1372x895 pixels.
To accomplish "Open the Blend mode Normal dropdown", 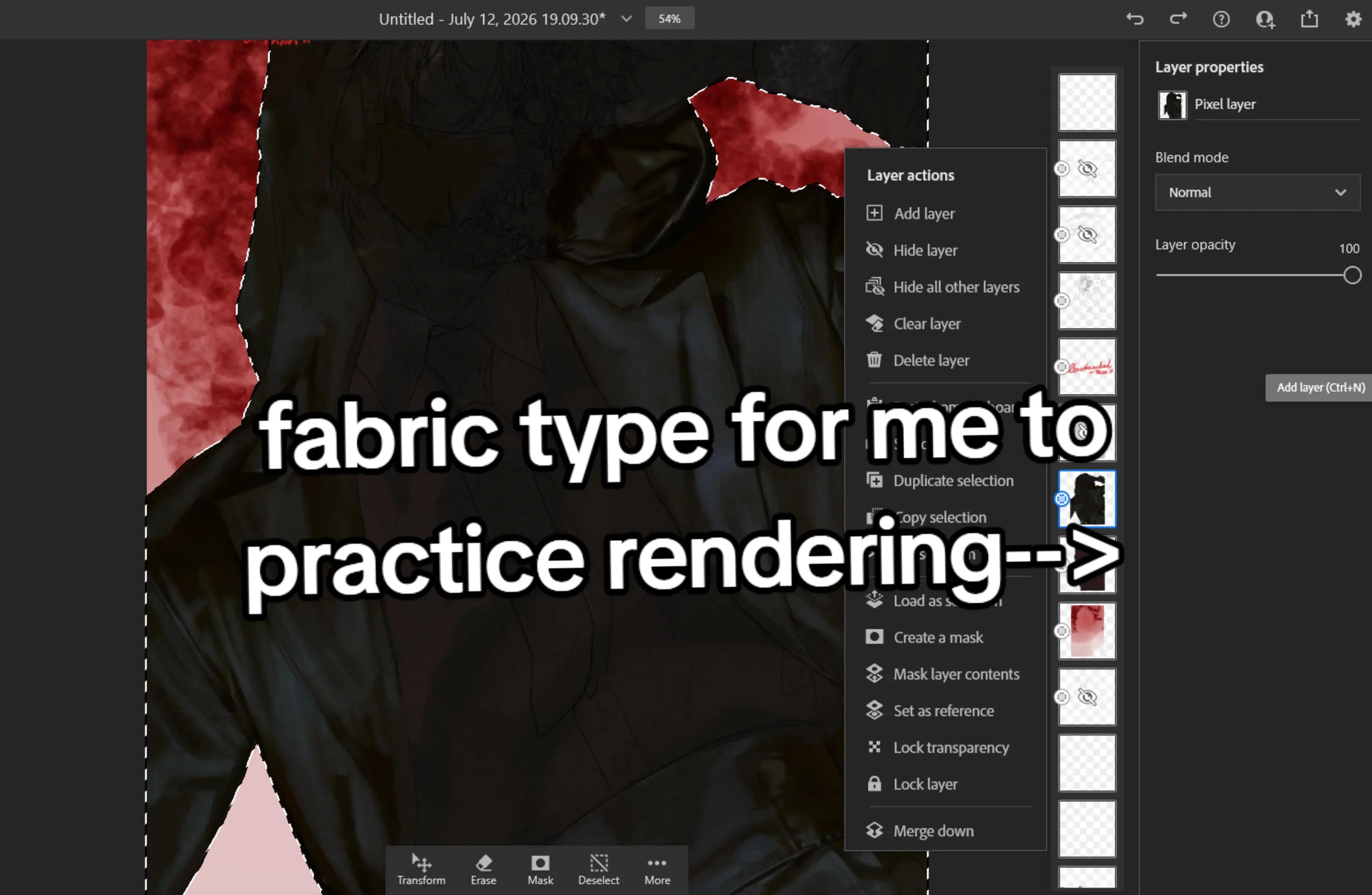I will coord(1257,192).
